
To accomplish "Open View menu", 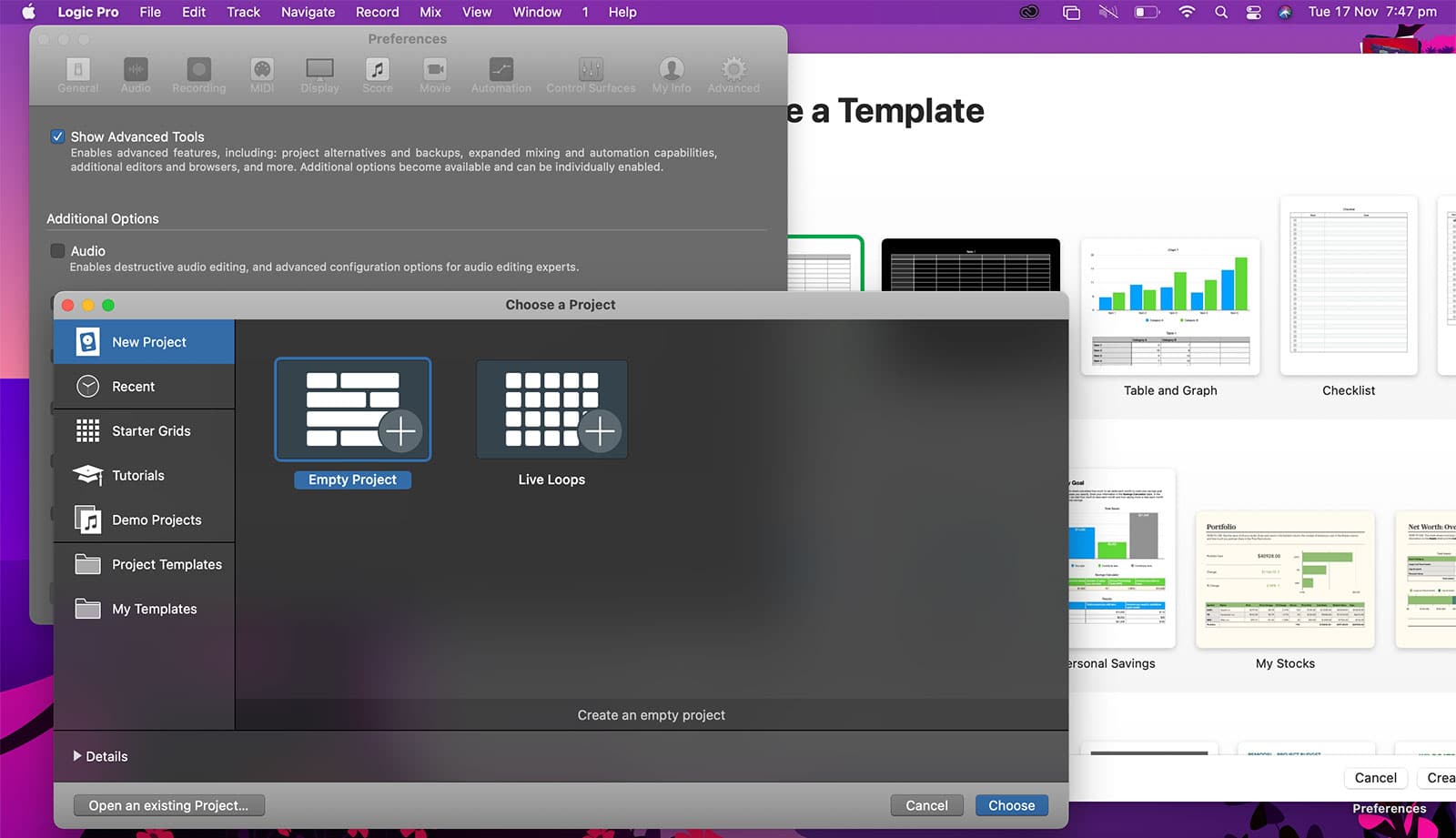I will [477, 12].
